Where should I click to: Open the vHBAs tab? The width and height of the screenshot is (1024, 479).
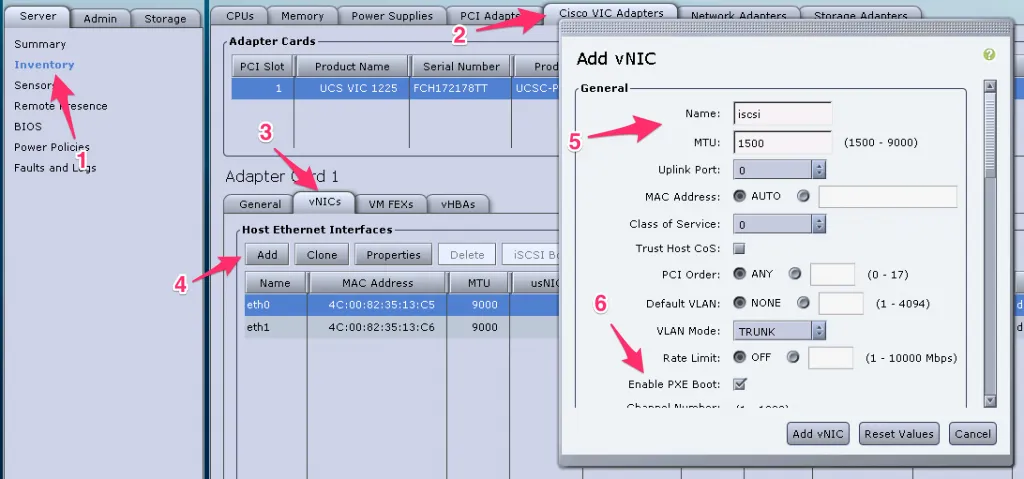[458, 204]
